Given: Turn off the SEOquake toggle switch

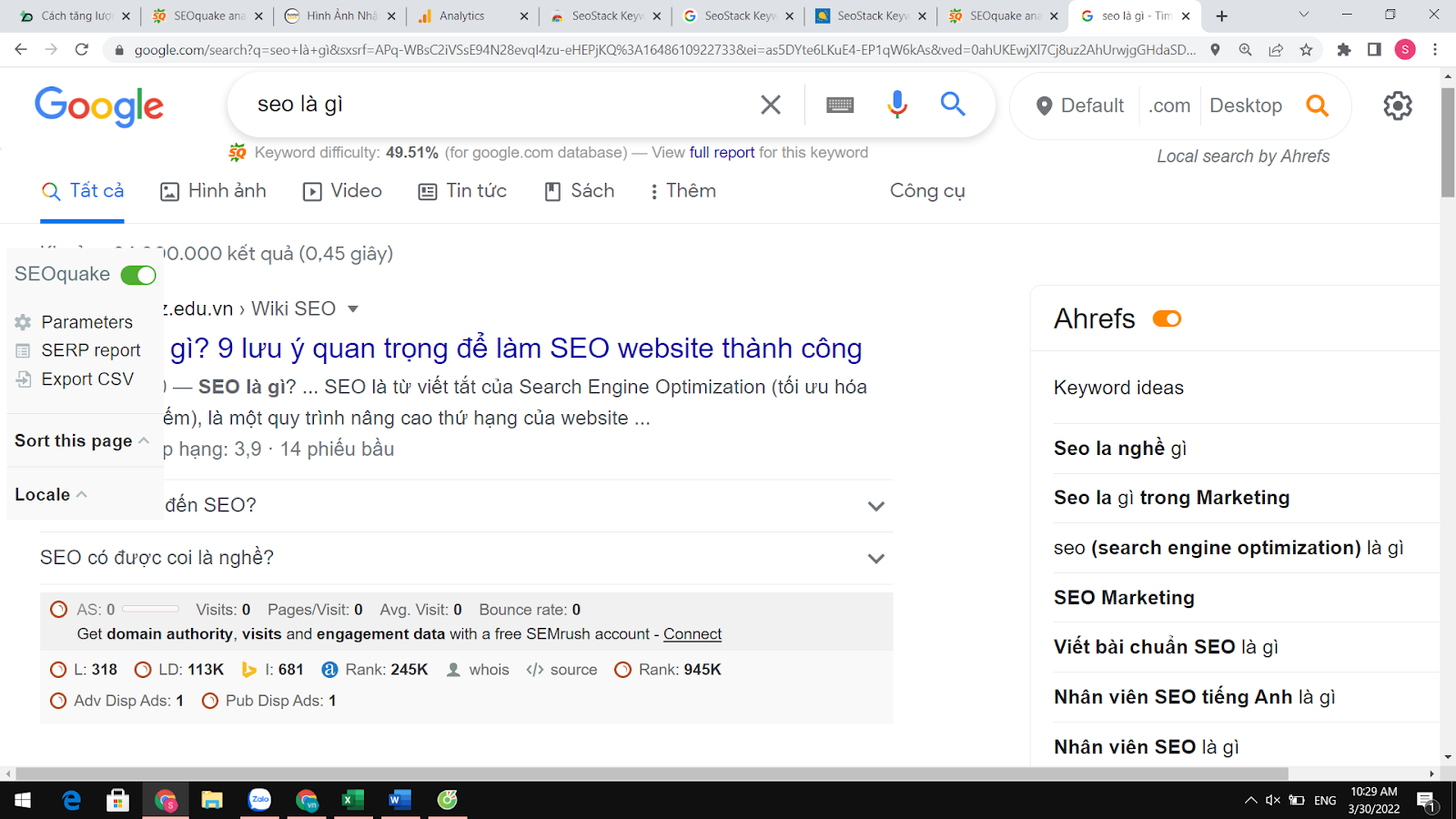Looking at the screenshot, I should pyautogui.click(x=138, y=275).
